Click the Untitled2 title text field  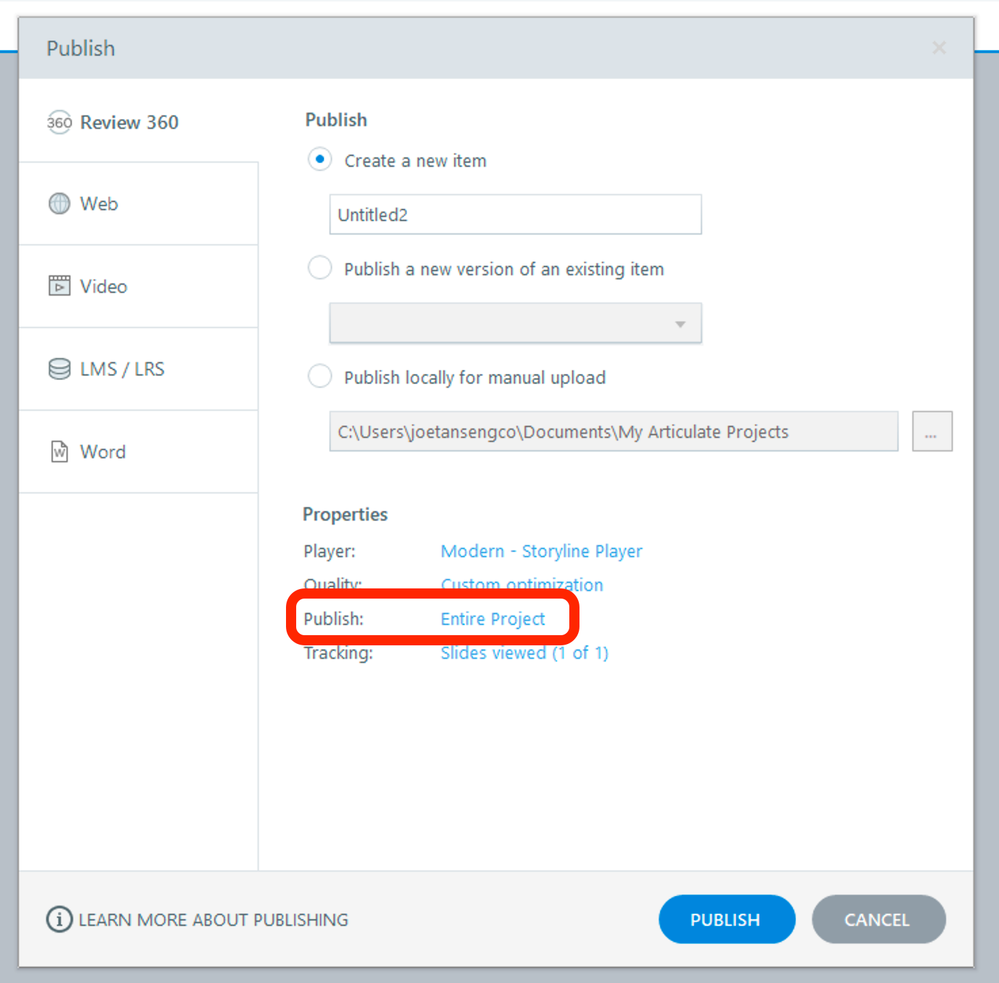click(x=515, y=215)
